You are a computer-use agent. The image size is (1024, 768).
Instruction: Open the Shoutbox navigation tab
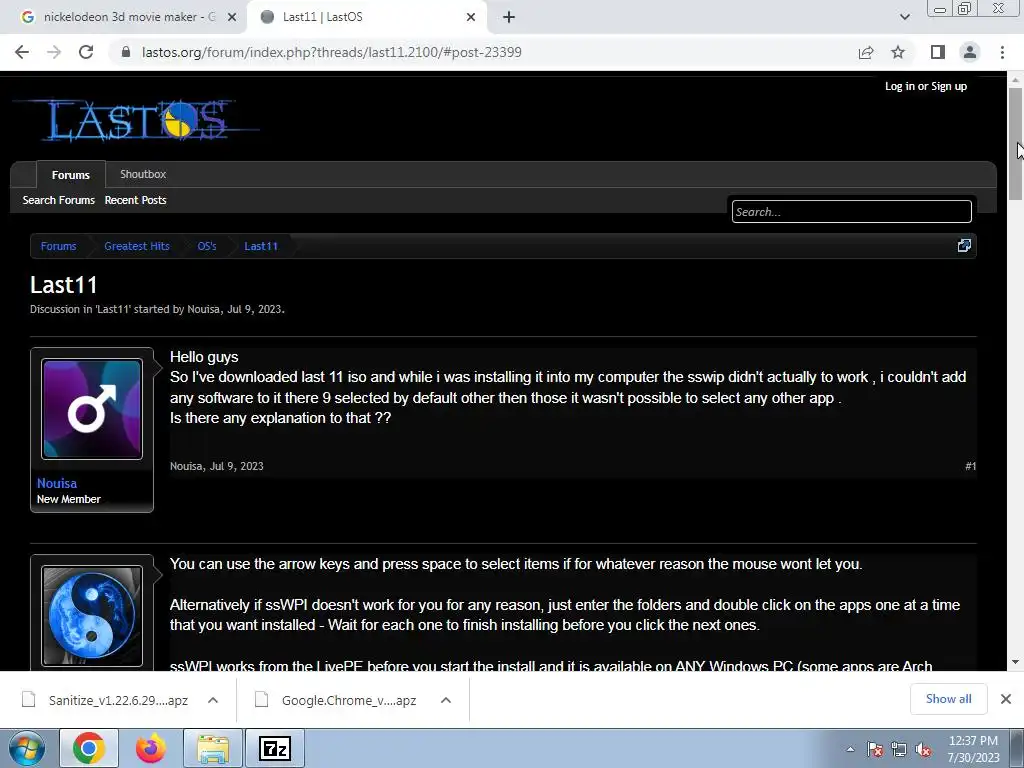click(143, 174)
